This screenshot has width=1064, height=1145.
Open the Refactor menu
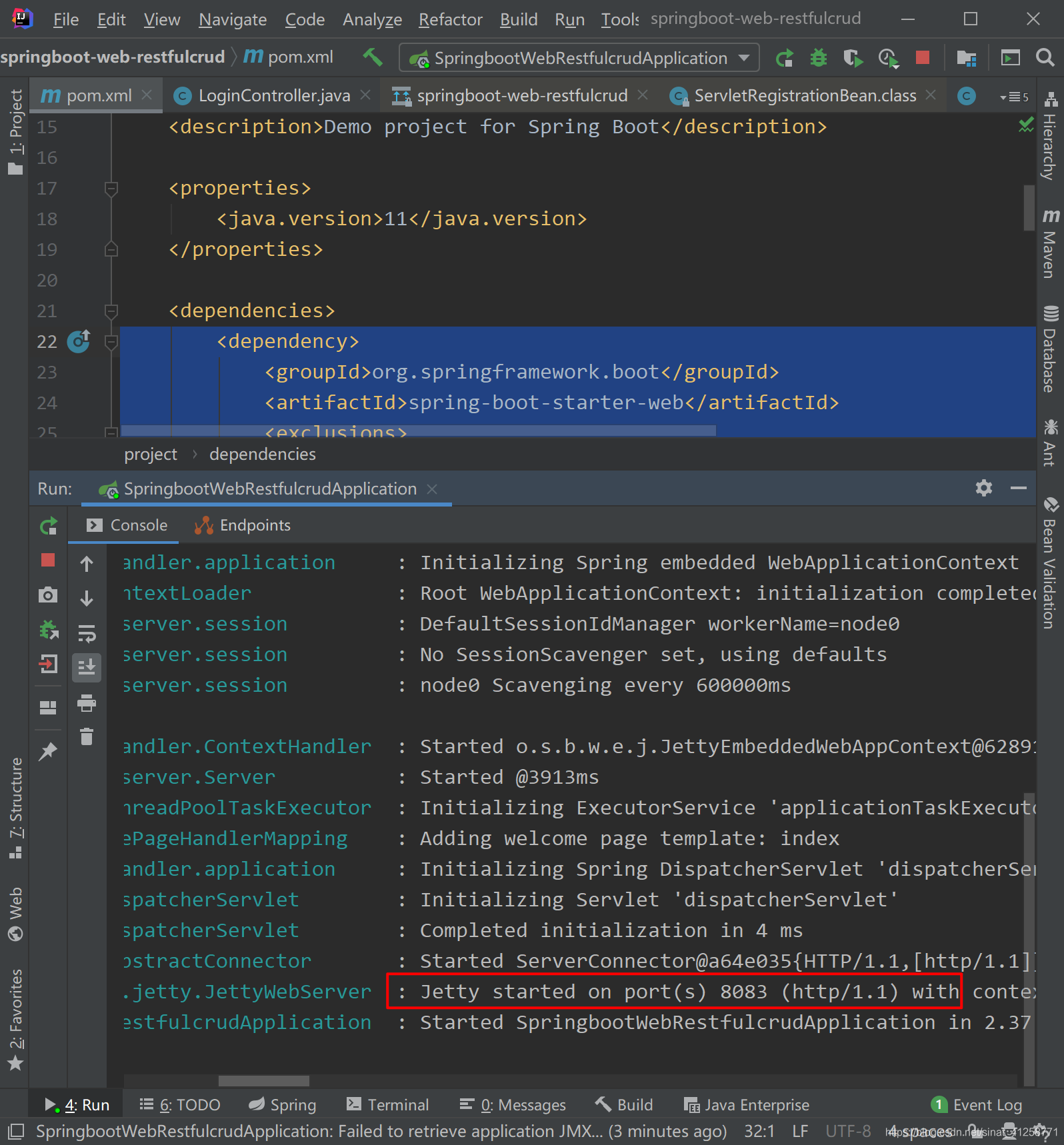(x=450, y=20)
